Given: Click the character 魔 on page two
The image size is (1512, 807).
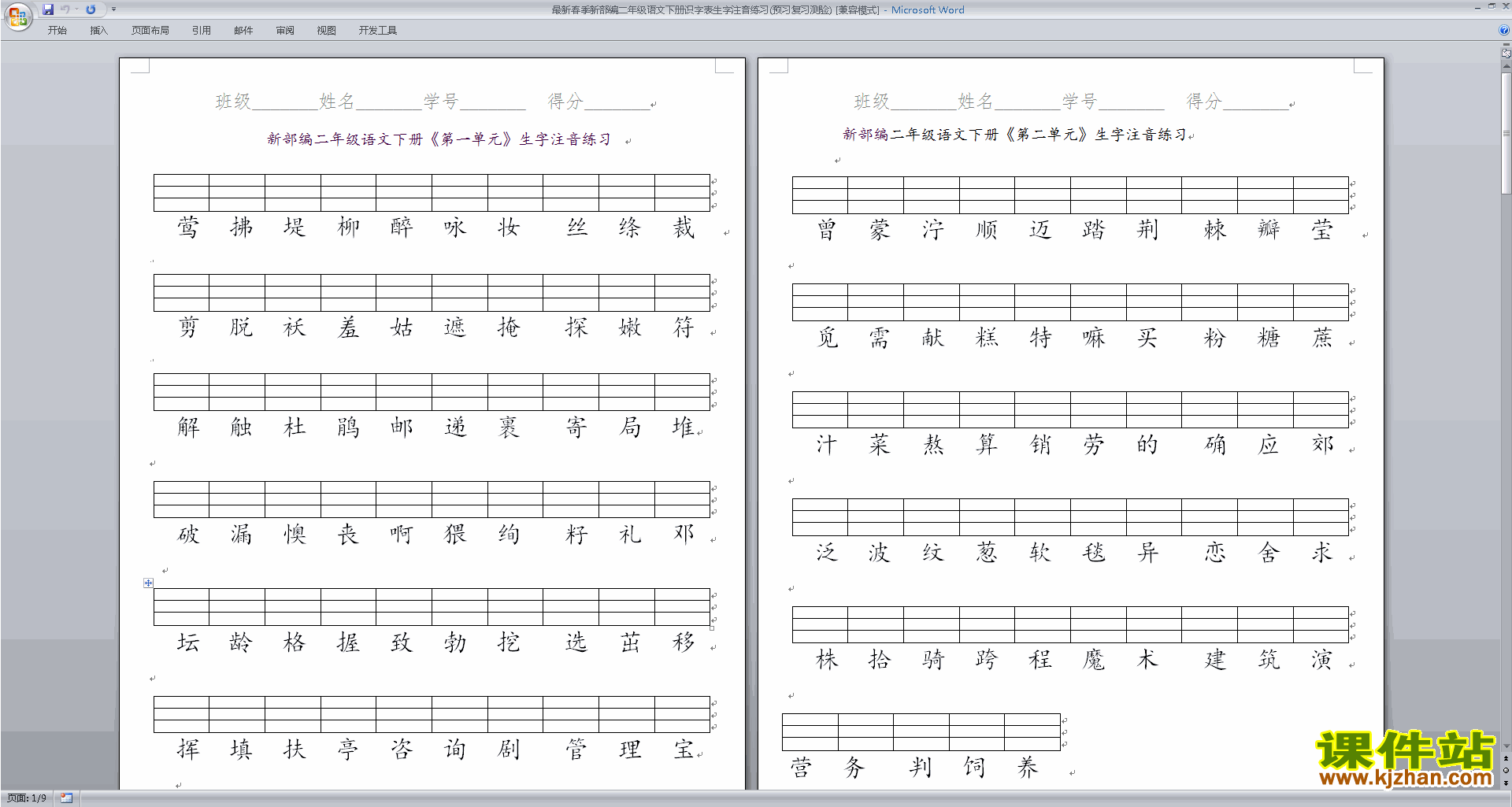Looking at the screenshot, I should pos(1094,660).
